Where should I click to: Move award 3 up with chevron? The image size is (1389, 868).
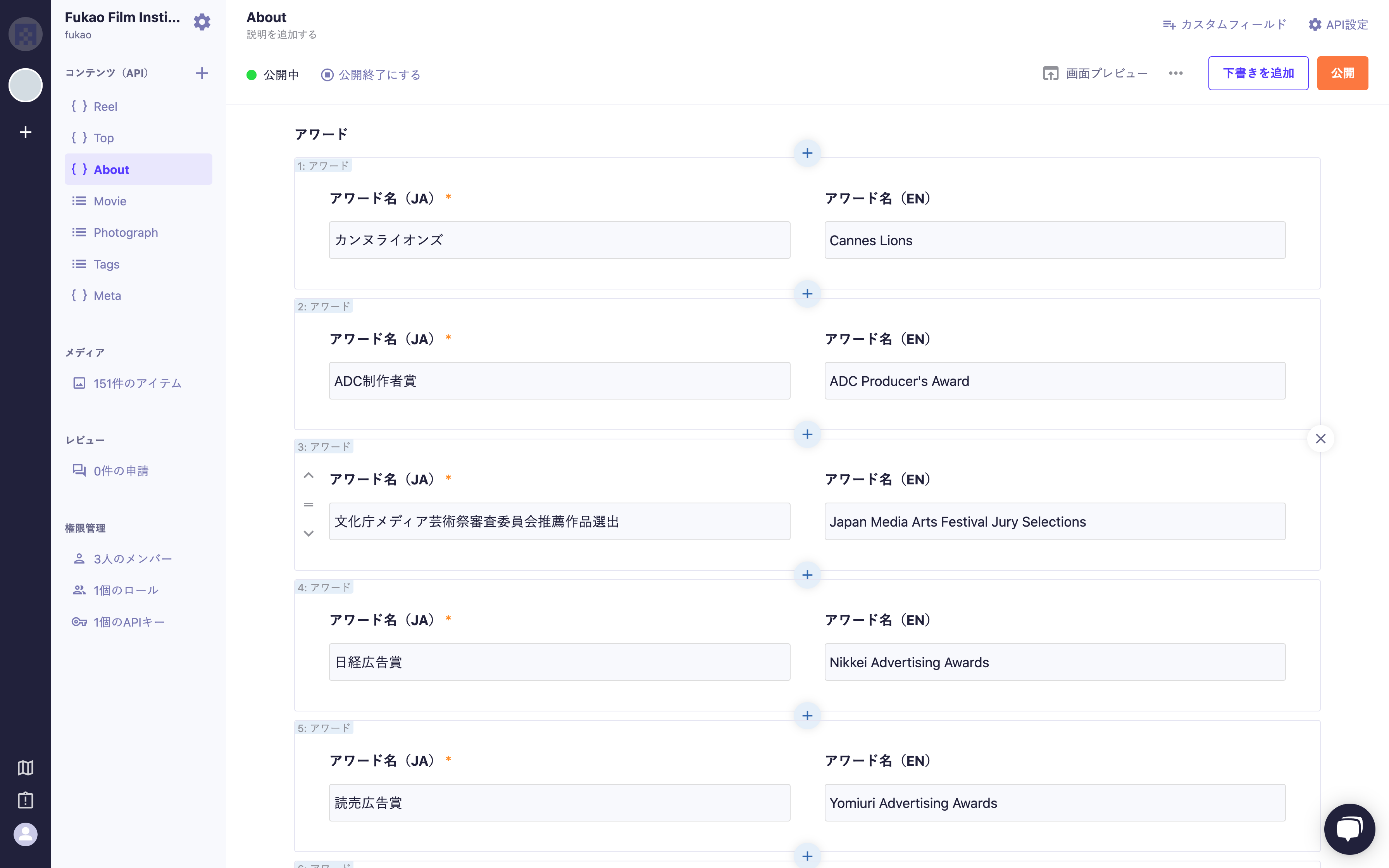pyautogui.click(x=308, y=475)
